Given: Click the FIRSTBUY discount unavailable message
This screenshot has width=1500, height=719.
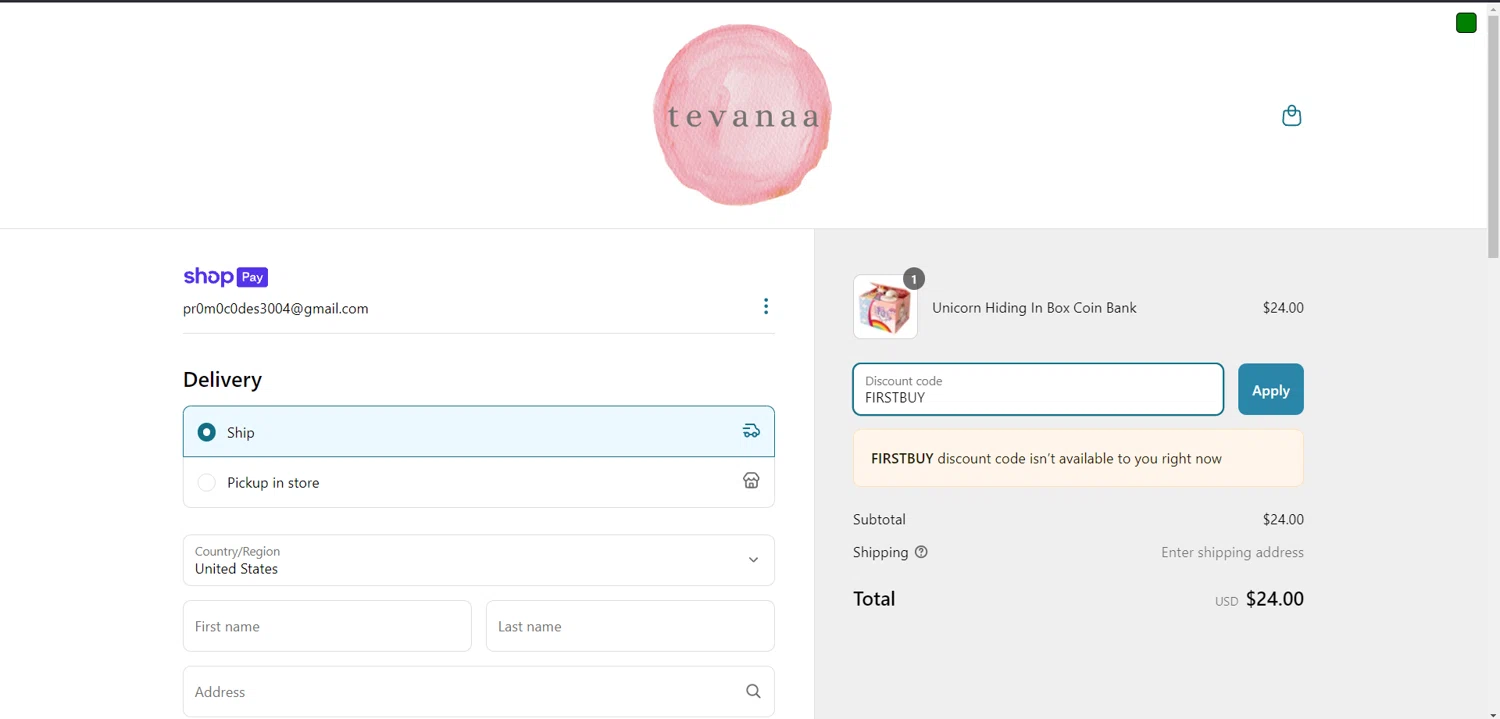Looking at the screenshot, I should click(1078, 458).
